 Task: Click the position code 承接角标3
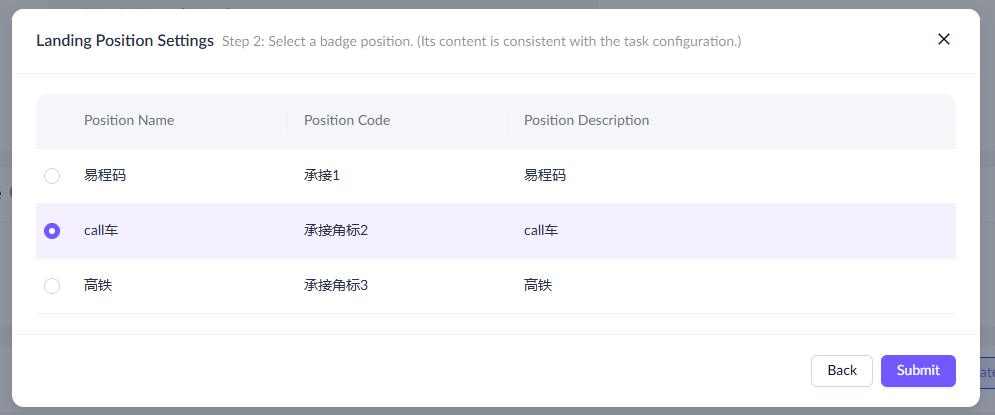(336, 286)
